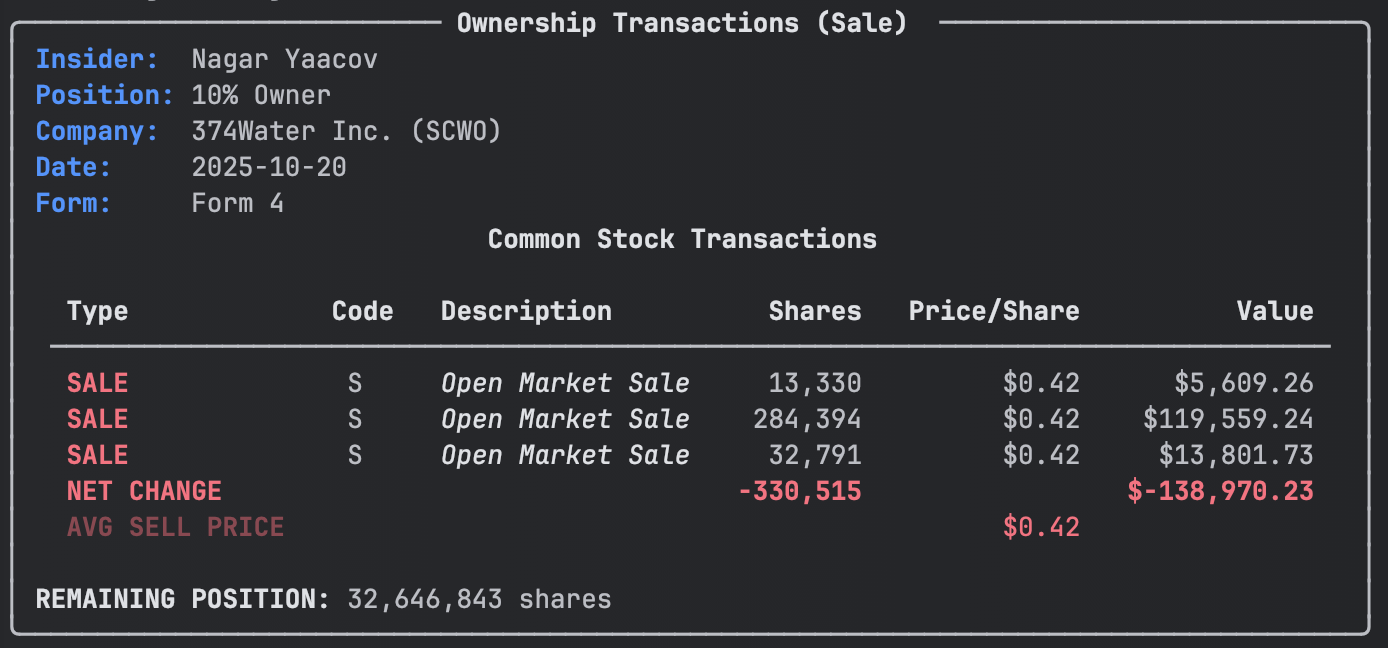Click the net change total -330,515

pyautogui.click(x=799, y=491)
